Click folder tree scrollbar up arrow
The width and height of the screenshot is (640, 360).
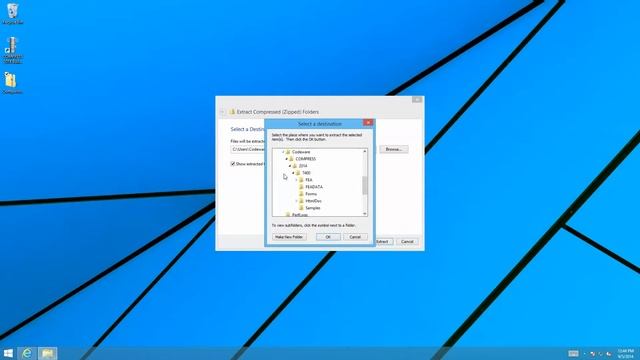pyautogui.click(x=365, y=151)
